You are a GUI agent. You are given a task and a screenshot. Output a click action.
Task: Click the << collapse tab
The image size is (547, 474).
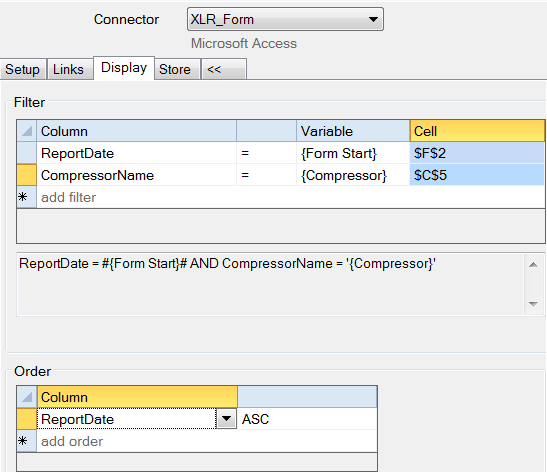coord(224,69)
